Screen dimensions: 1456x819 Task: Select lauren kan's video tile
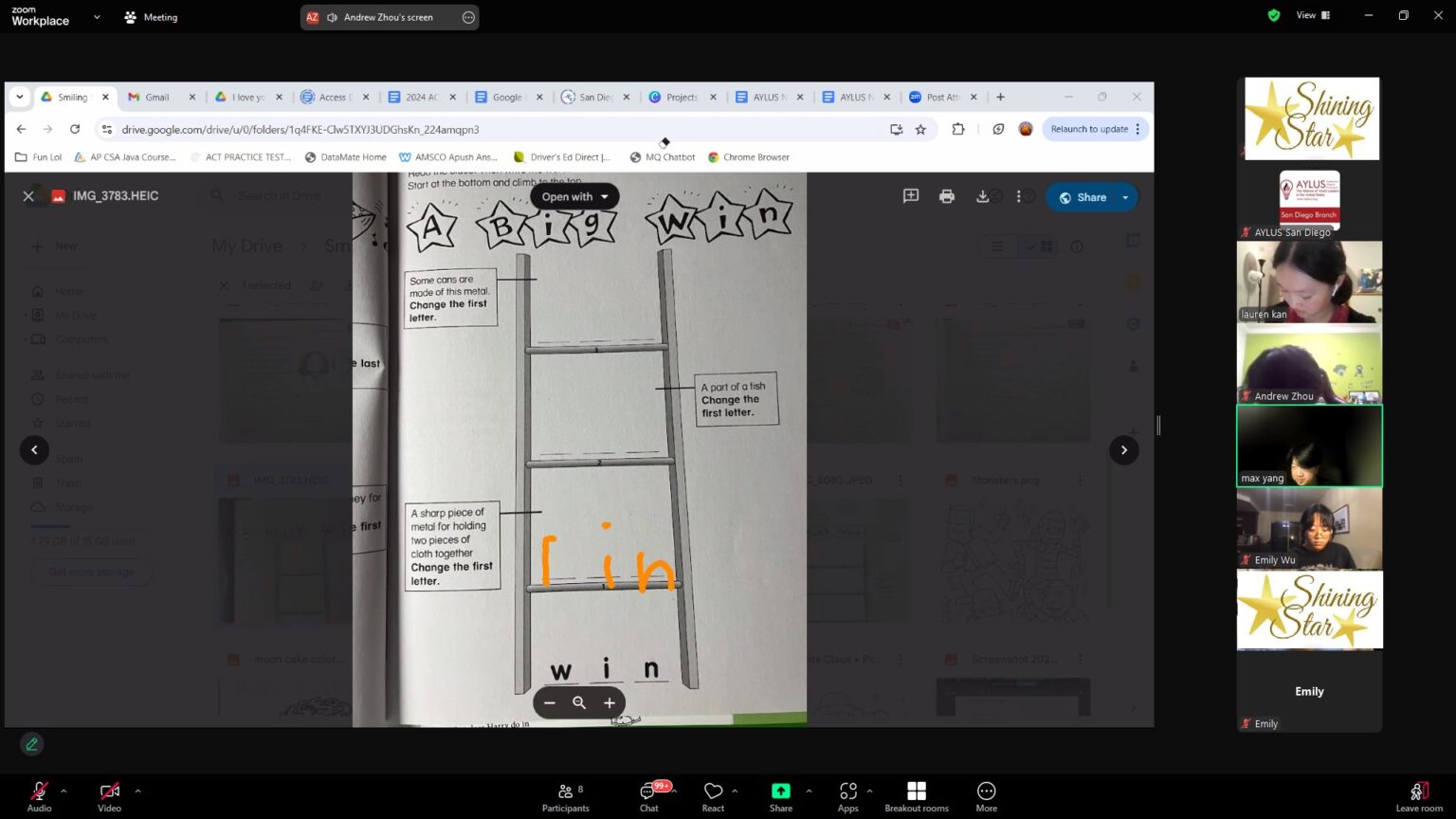(x=1309, y=282)
